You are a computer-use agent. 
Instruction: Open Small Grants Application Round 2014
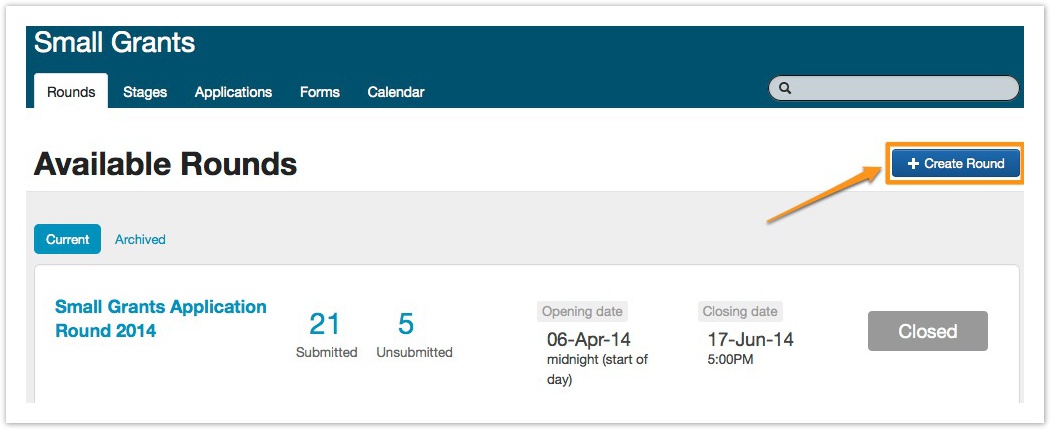pos(160,318)
